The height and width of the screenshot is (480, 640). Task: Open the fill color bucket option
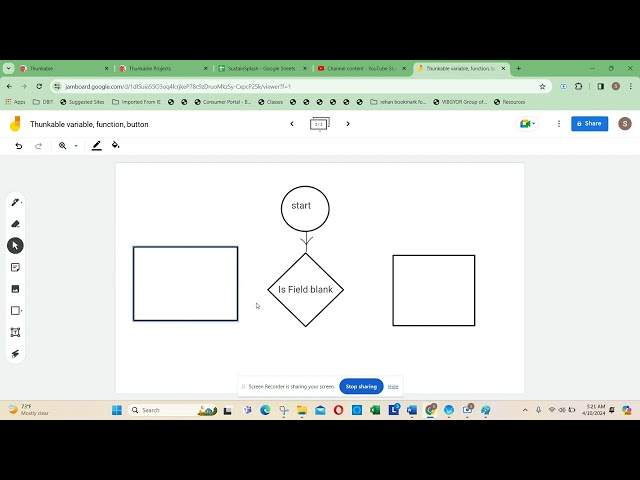click(116, 145)
